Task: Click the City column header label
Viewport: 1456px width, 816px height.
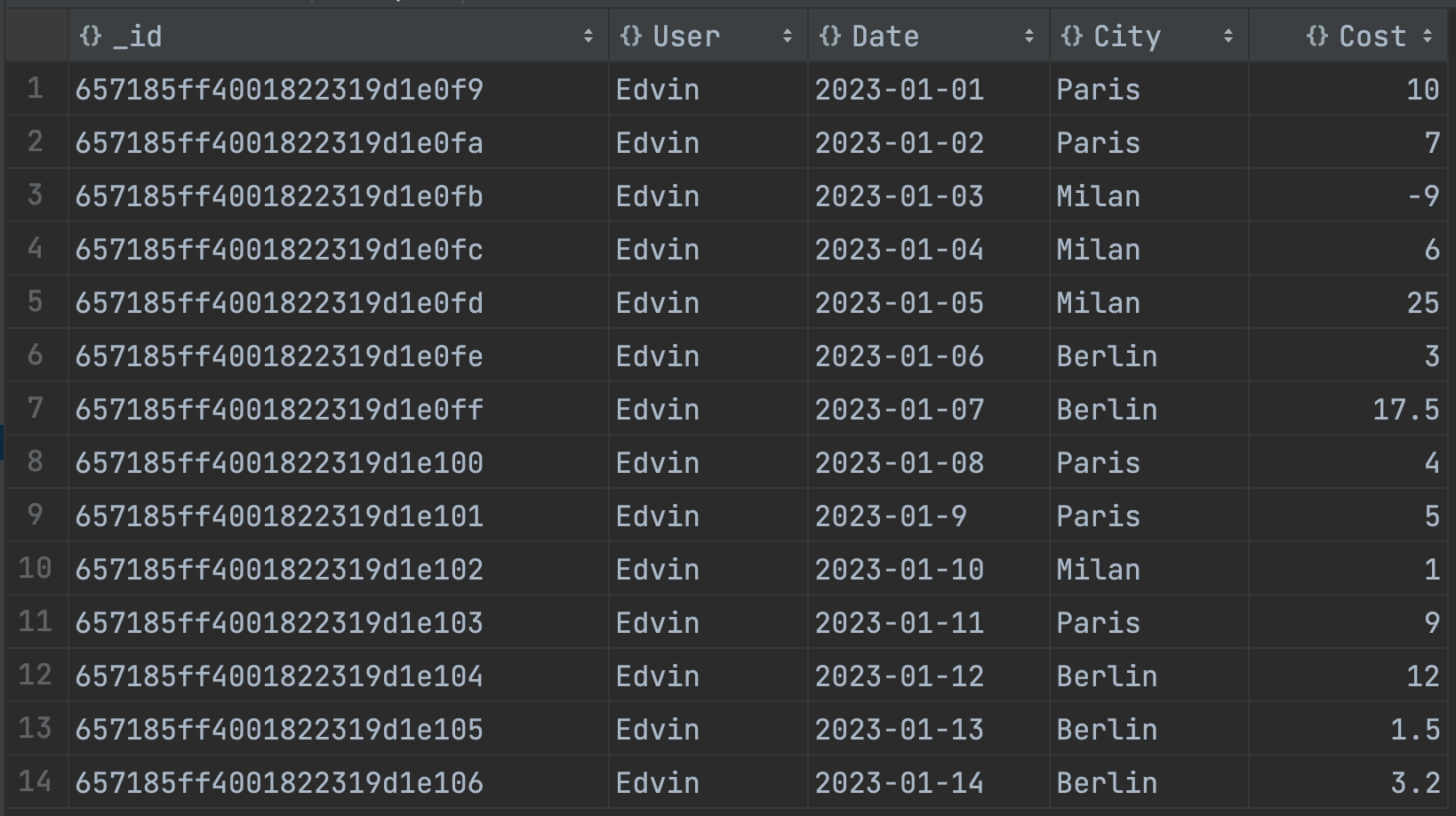Action: [1127, 36]
